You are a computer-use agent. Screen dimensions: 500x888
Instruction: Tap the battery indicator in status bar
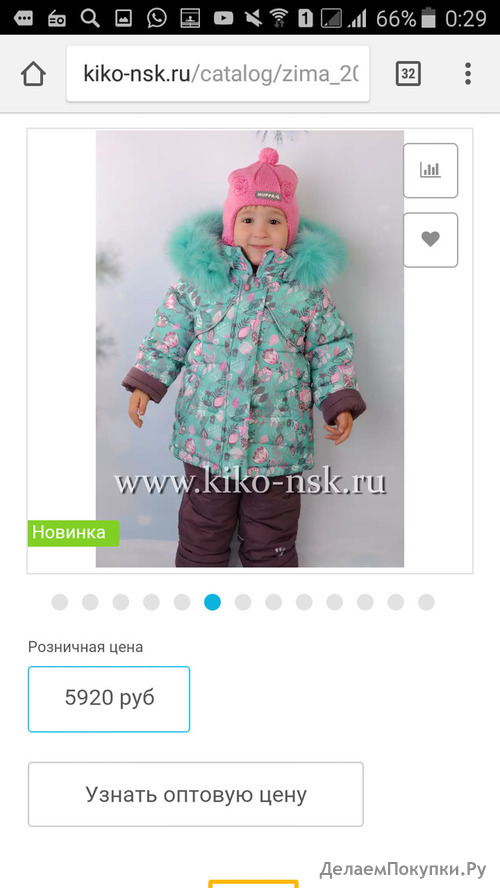coord(429,18)
